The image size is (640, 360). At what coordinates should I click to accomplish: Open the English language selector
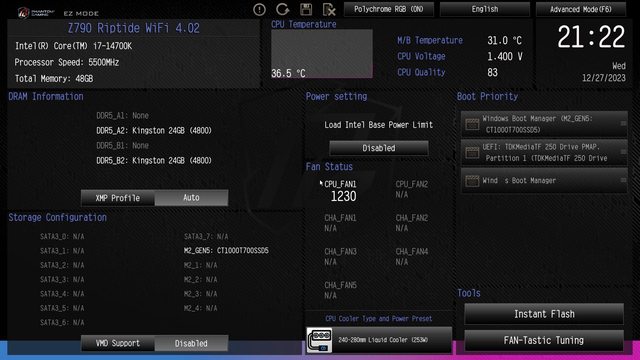(485, 9)
